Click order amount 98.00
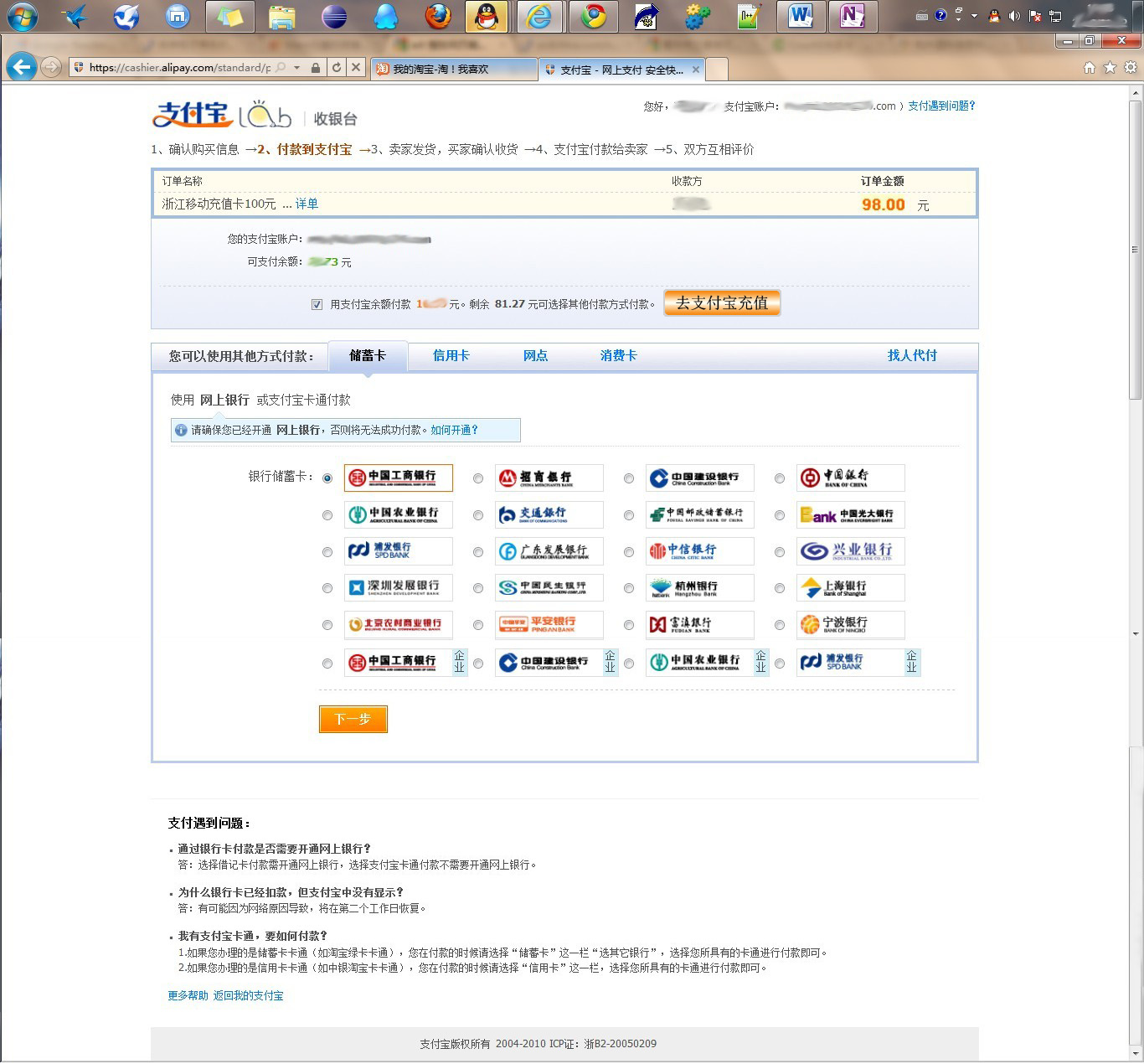Image resolution: width=1144 pixels, height=1064 pixels. 884,204
